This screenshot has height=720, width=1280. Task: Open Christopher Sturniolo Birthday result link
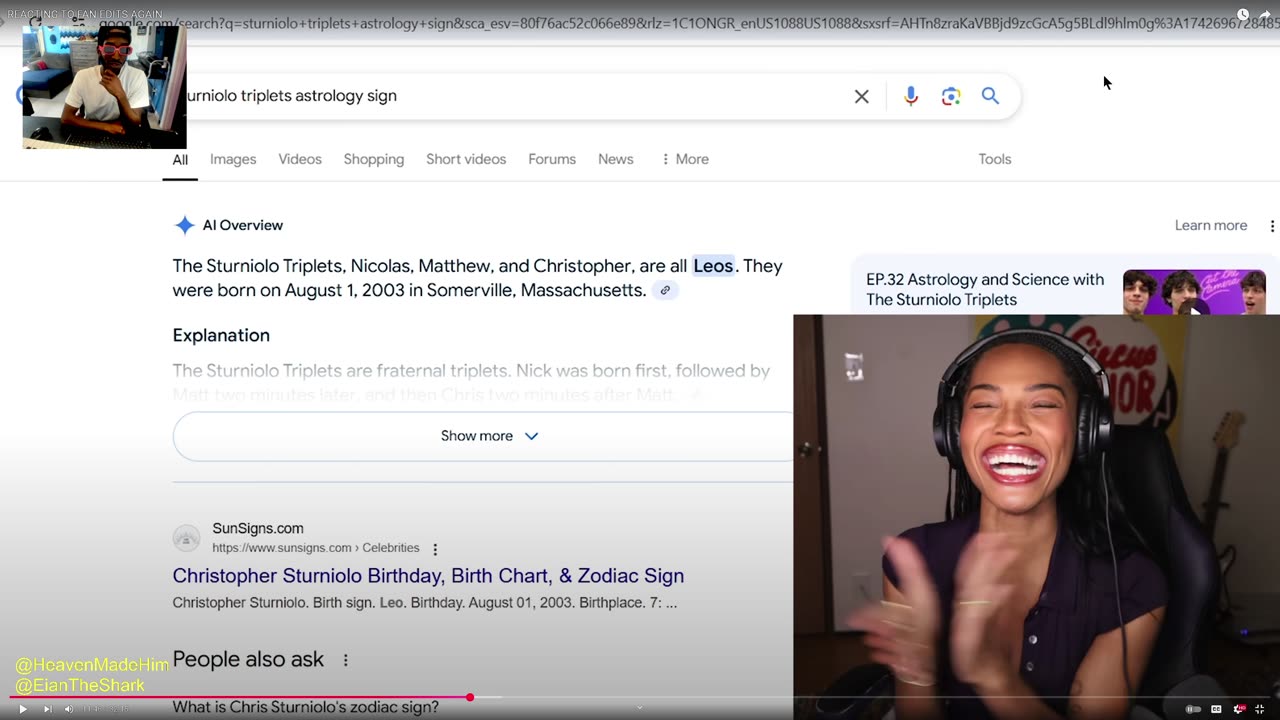click(428, 576)
